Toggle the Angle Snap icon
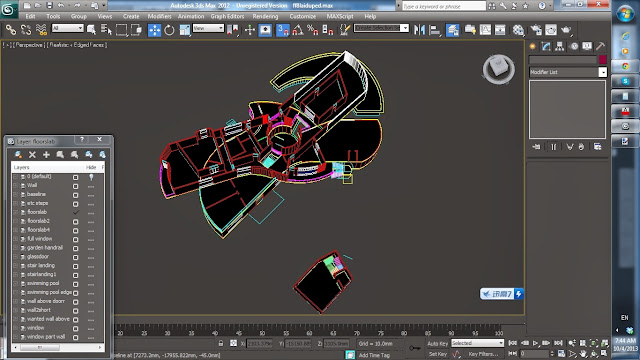Image resolution: width=640 pixels, height=360 pixels. tap(298, 30)
